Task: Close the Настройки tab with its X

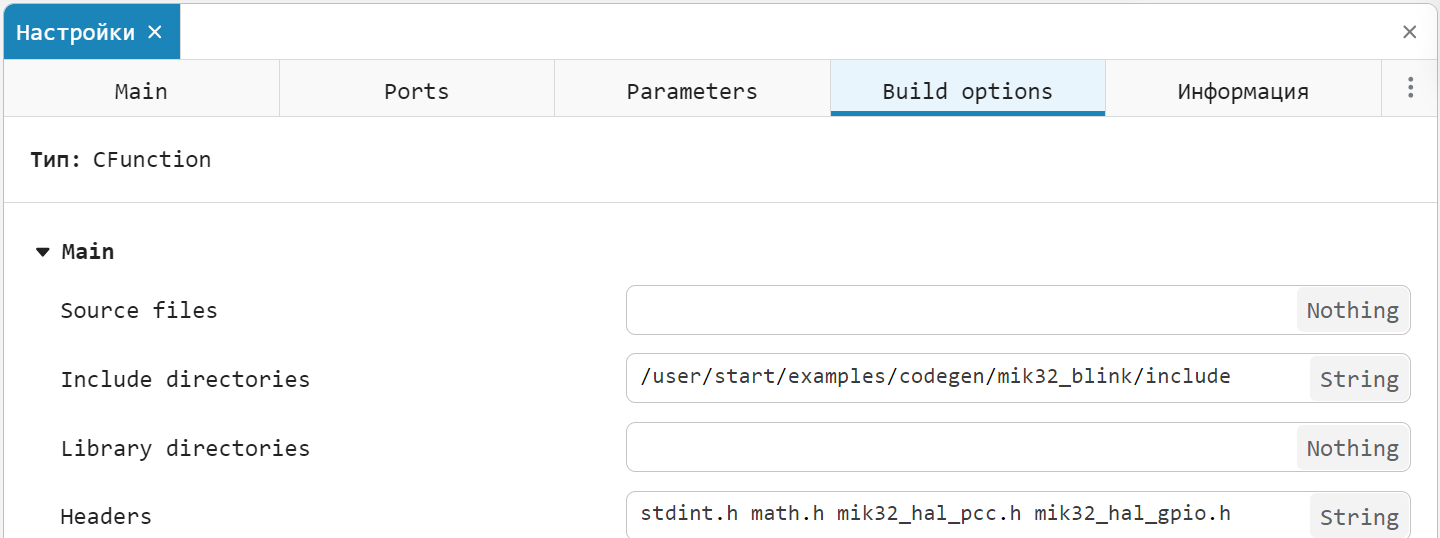Action: [x=155, y=32]
